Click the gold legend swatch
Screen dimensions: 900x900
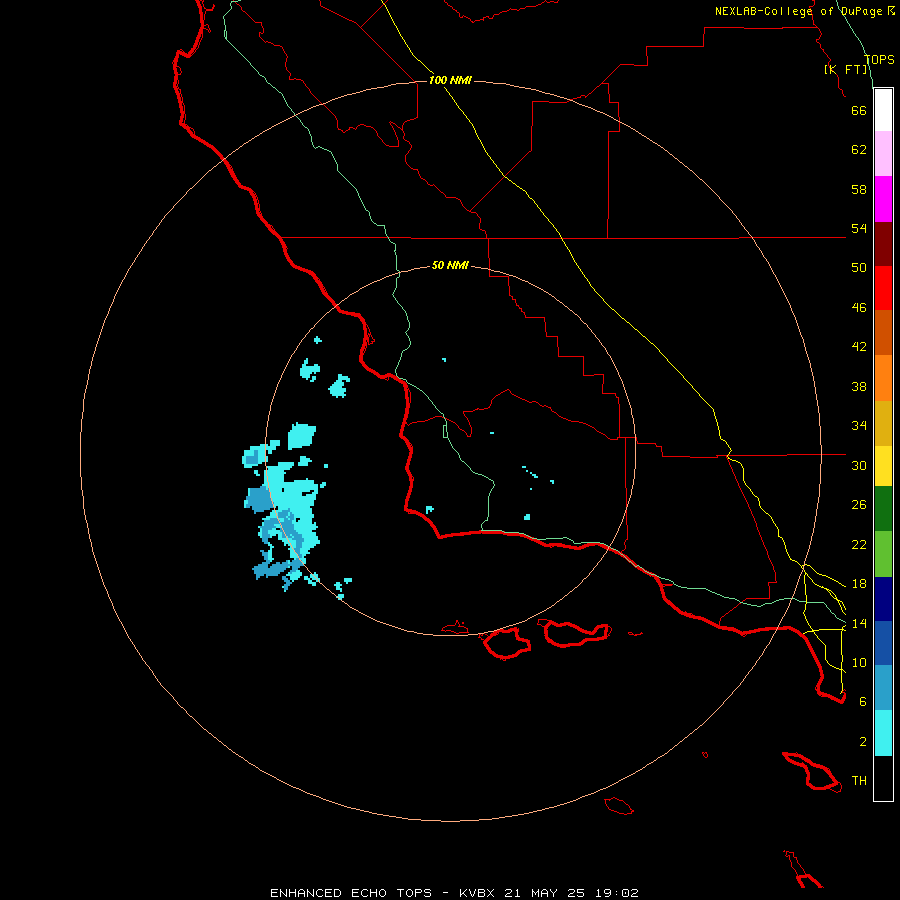pos(883,424)
